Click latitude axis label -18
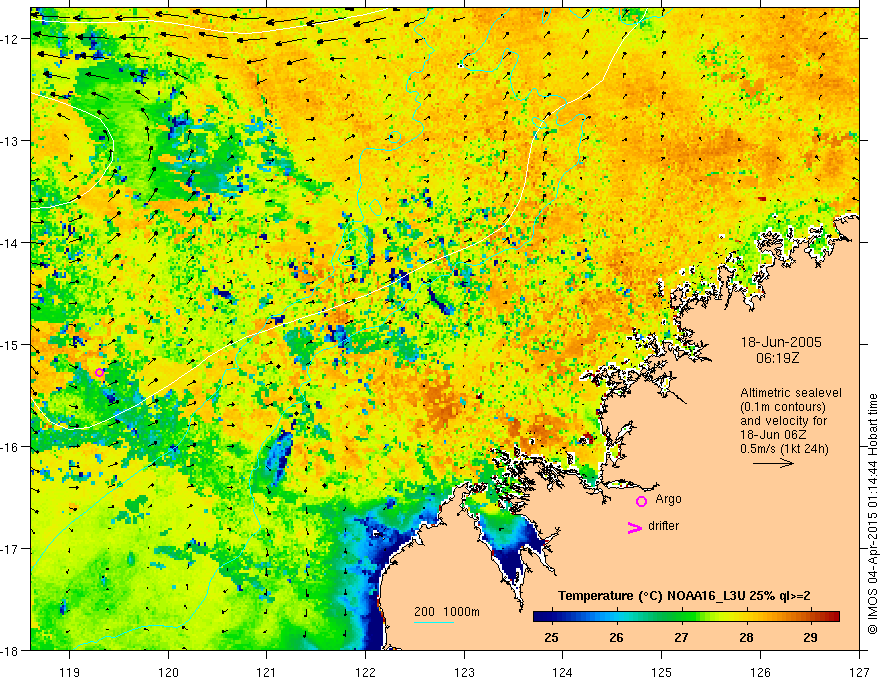Screen dimensions: 880x680 click(x=11, y=650)
